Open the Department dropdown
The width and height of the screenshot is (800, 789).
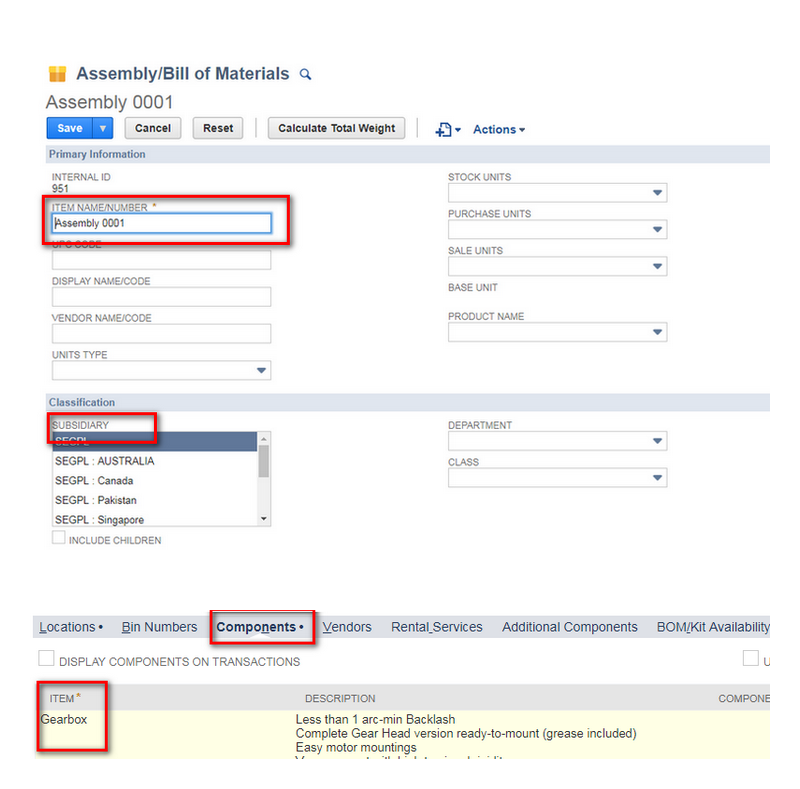657,440
